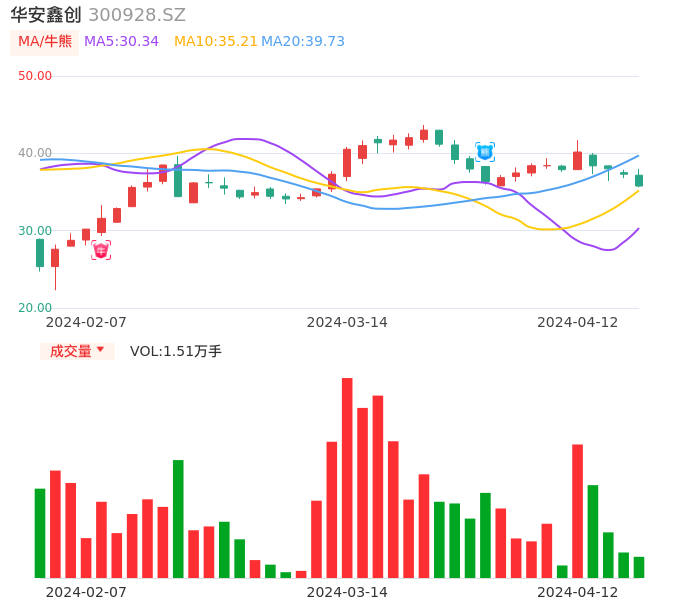Select the MA/牛熊 indicator button

click(45, 42)
